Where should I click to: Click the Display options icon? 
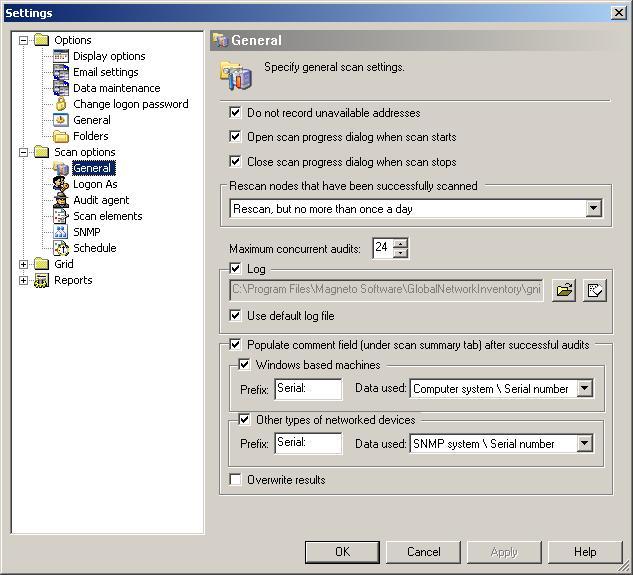(x=61, y=56)
